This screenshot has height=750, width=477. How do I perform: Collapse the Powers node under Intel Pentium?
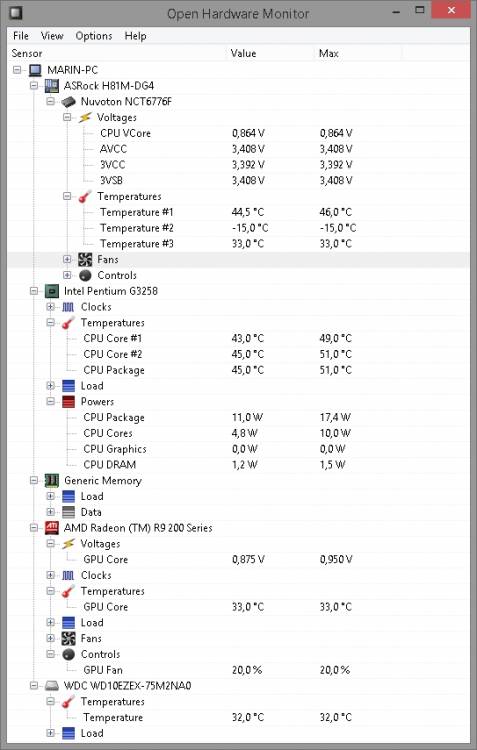[50, 401]
